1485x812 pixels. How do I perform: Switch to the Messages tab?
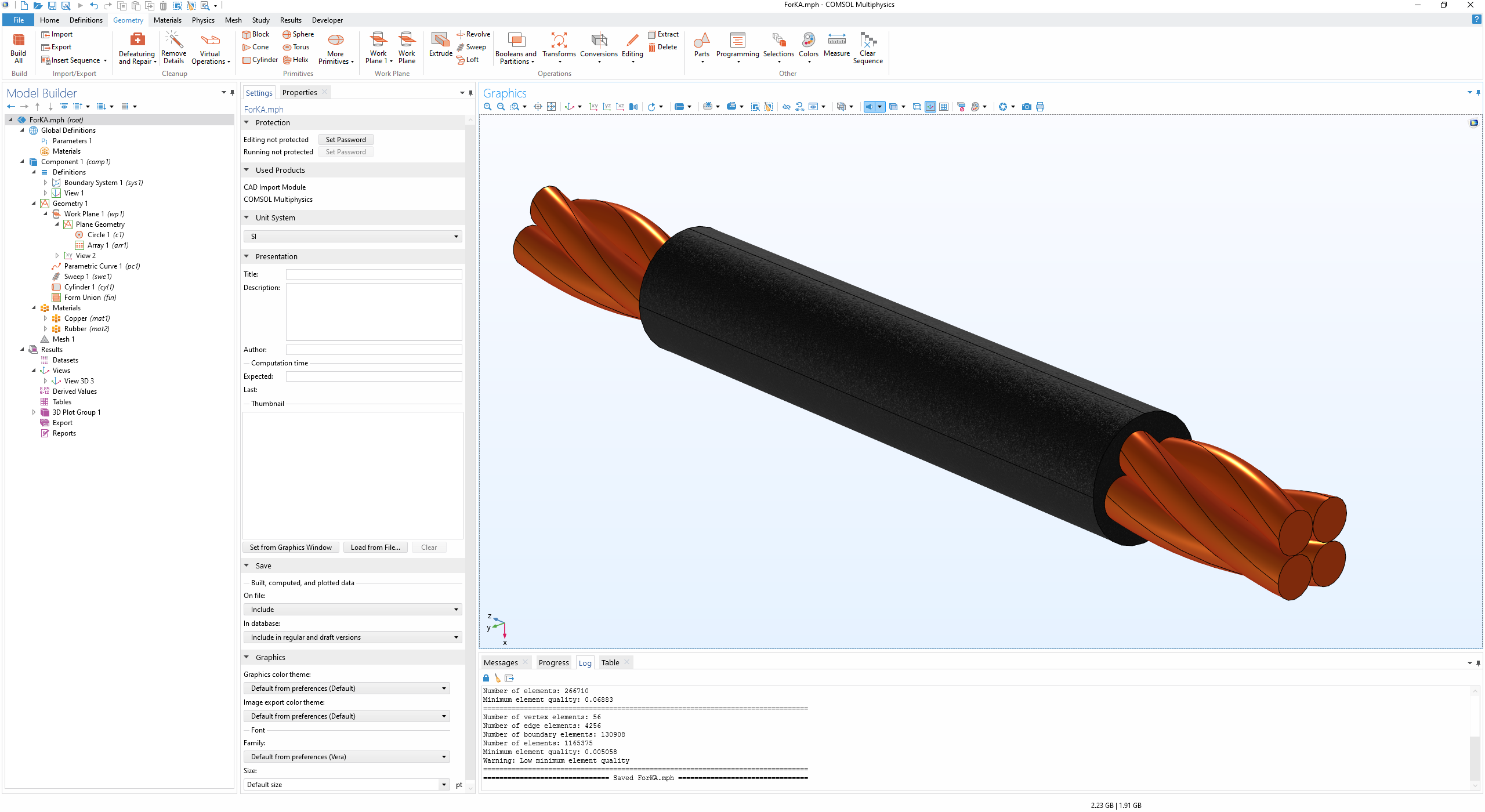click(x=501, y=662)
